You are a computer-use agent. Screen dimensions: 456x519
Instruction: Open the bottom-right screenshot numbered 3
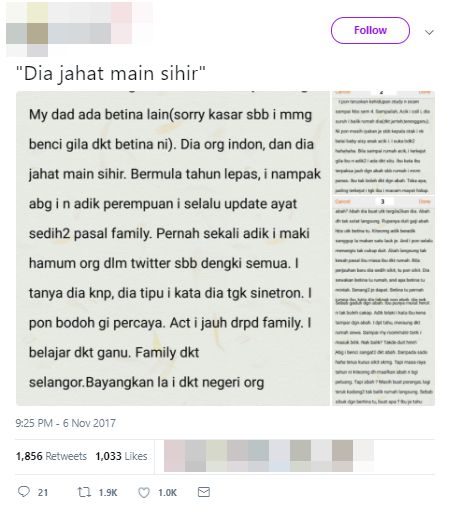[383, 301]
